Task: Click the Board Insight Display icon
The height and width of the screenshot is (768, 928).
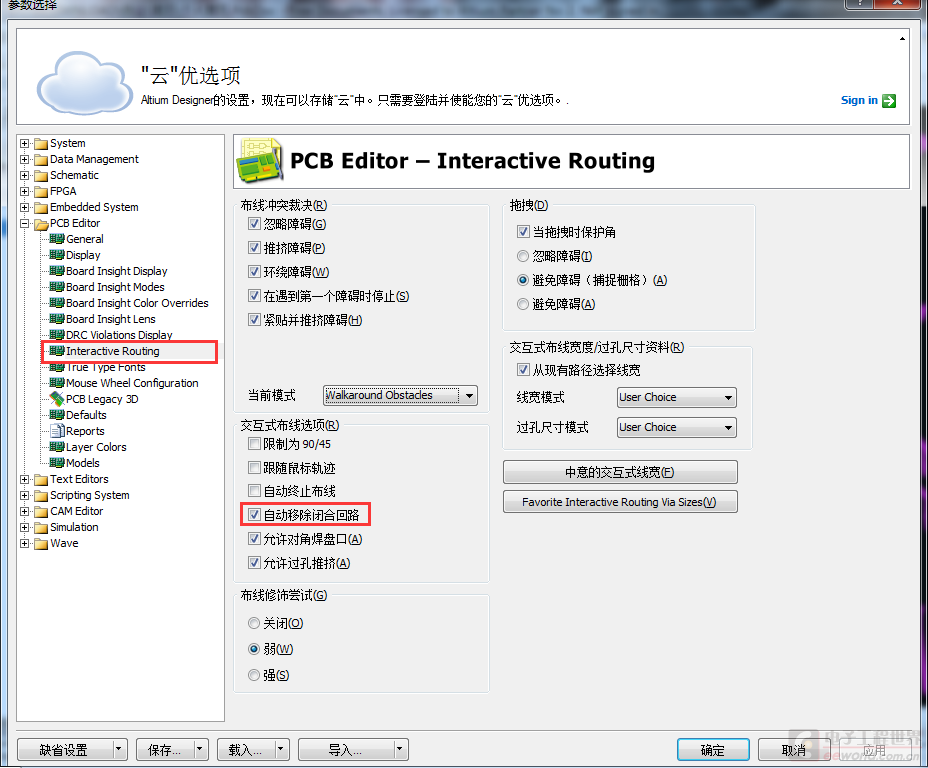Action: 57,271
